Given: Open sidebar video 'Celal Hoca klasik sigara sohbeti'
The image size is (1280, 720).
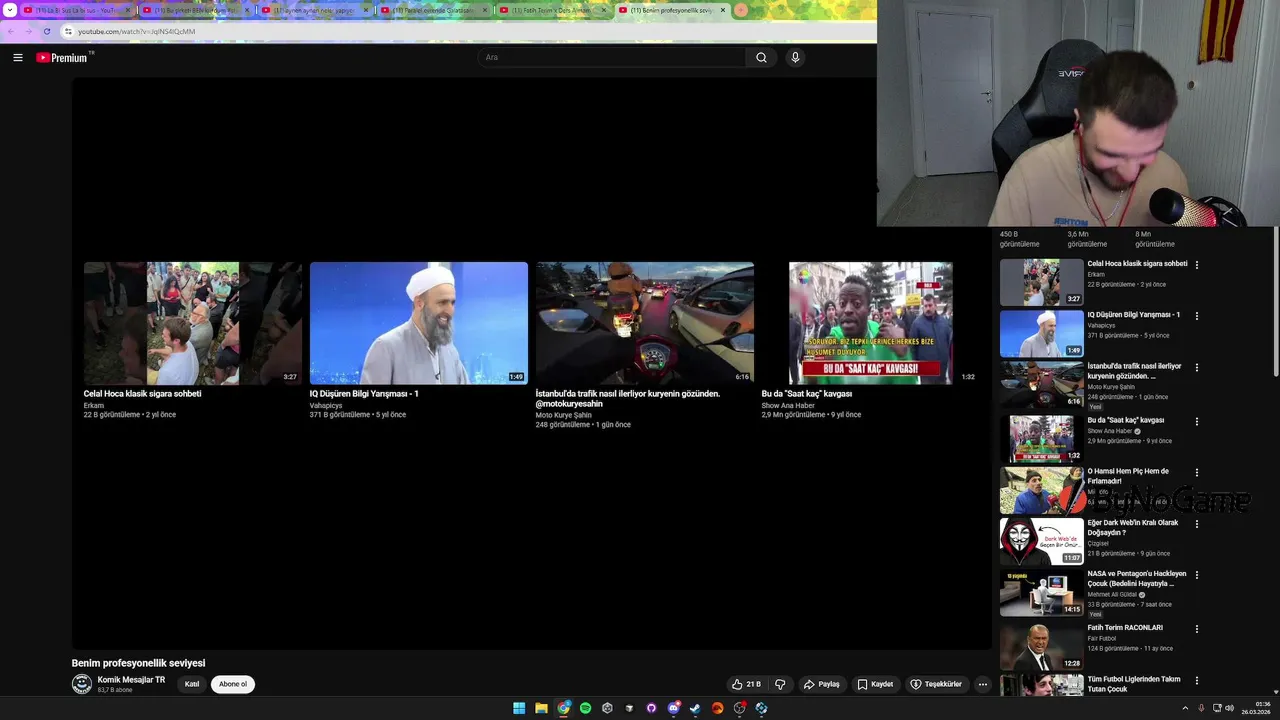Looking at the screenshot, I should pos(1137,264).
